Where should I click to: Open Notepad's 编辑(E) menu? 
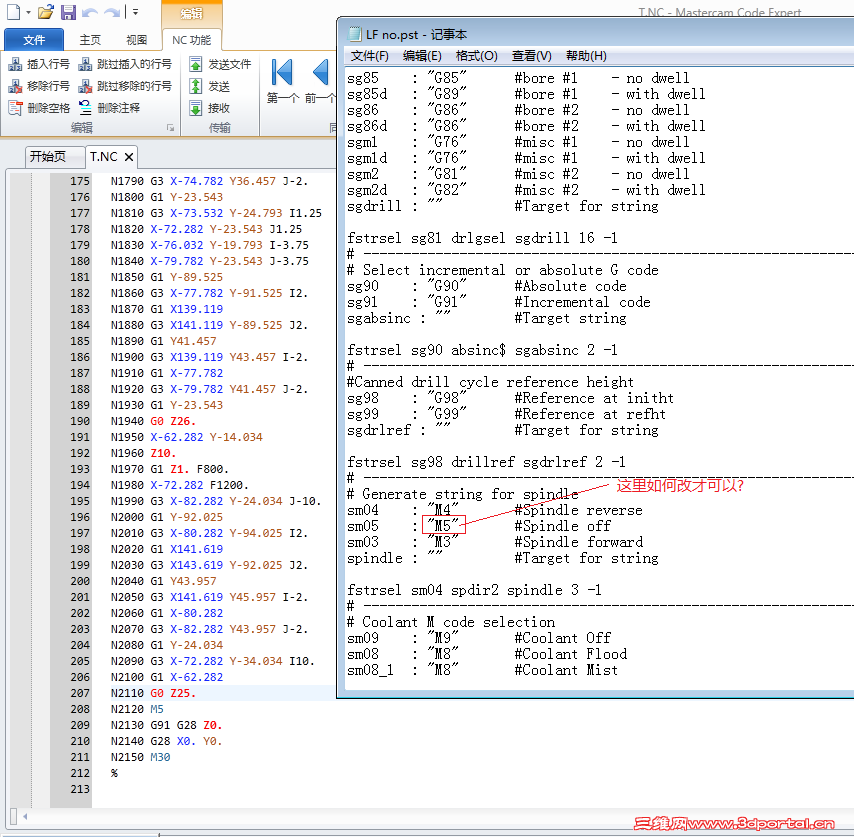[x=421, y=56]
